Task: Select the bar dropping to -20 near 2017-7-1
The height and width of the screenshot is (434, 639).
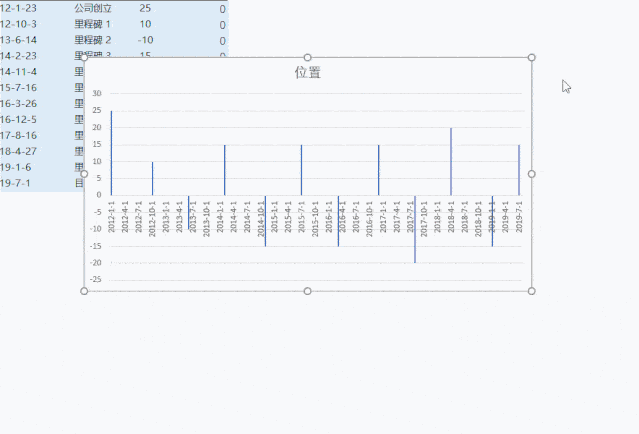Action: point(415,229)
